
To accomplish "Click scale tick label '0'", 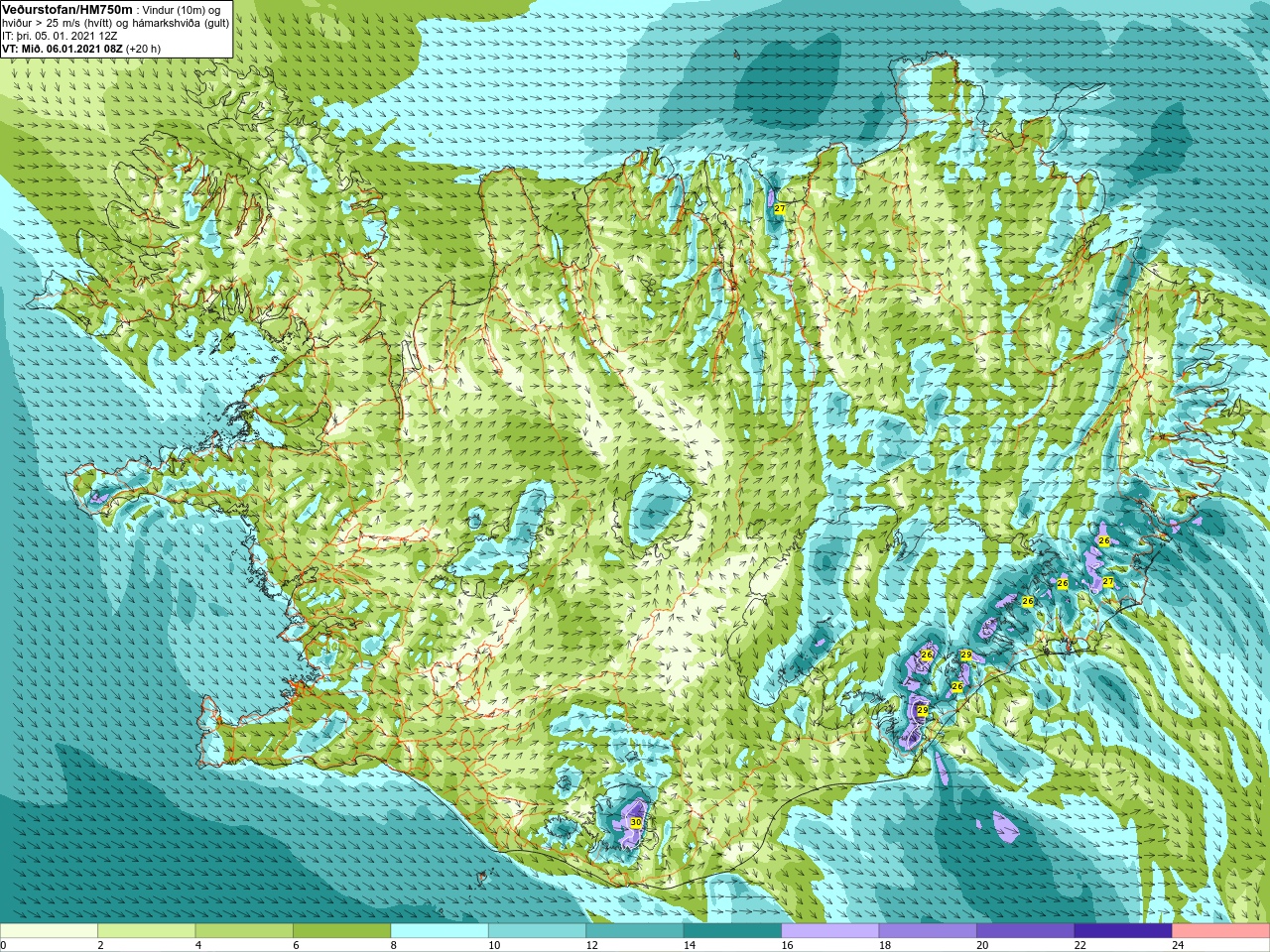I will [4, 945].
